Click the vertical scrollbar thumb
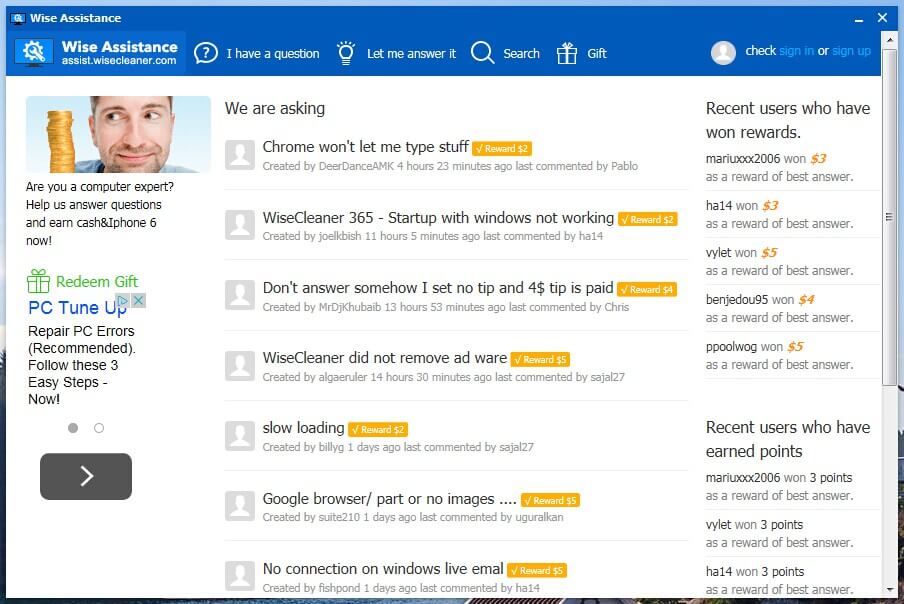 click(x=890, y=217)
